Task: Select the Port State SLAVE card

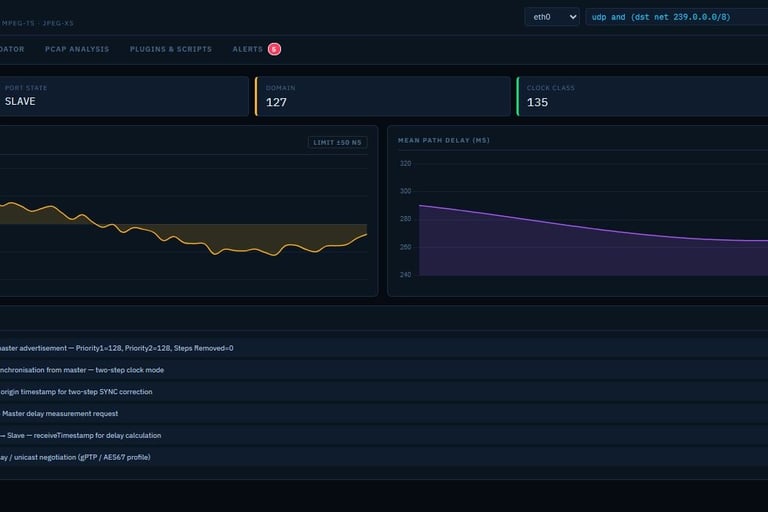Action: tap(123, 96)
